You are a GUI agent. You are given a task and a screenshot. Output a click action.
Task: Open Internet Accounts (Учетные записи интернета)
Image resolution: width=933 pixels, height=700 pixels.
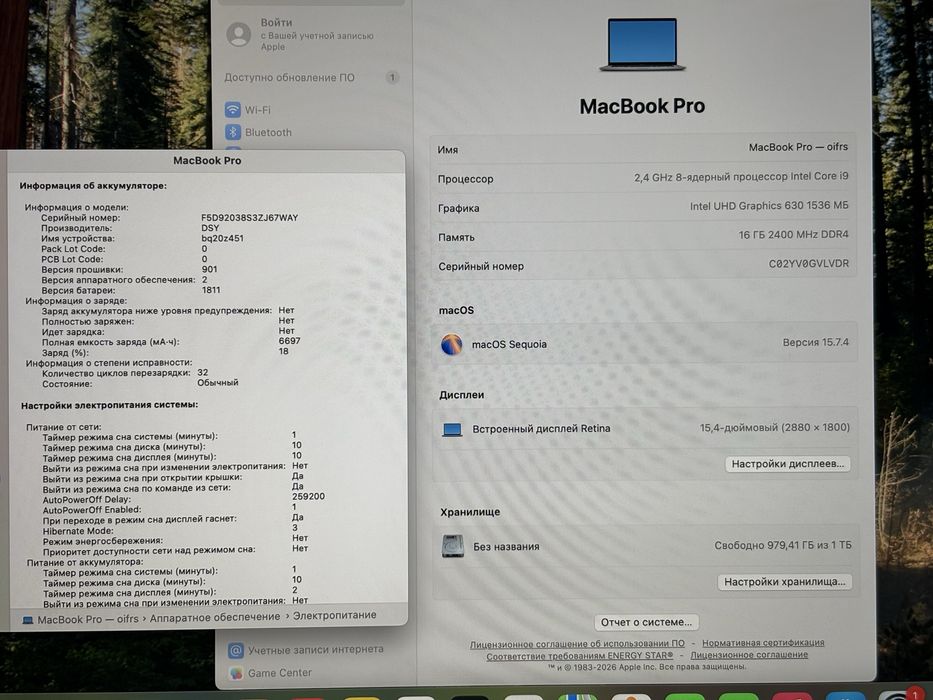pos(306,650)
